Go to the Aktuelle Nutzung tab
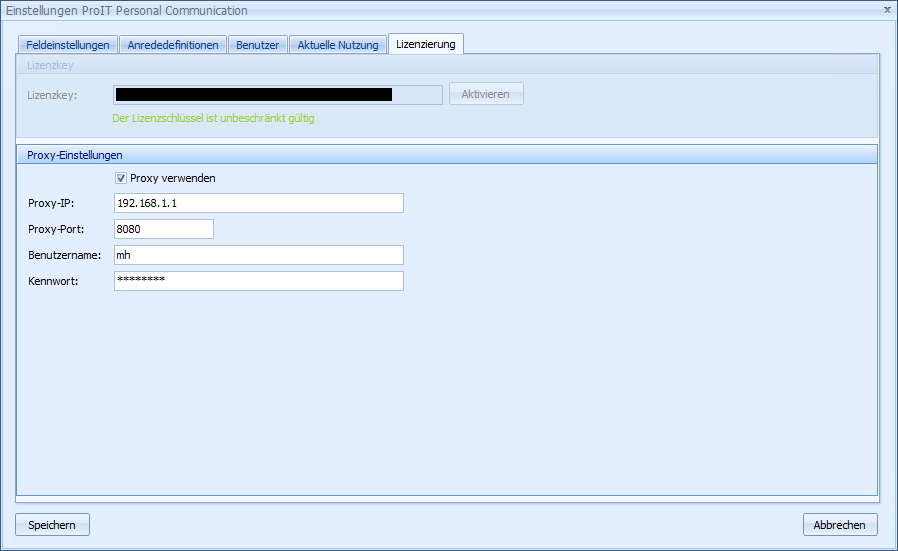 click(x=338, y=45)
